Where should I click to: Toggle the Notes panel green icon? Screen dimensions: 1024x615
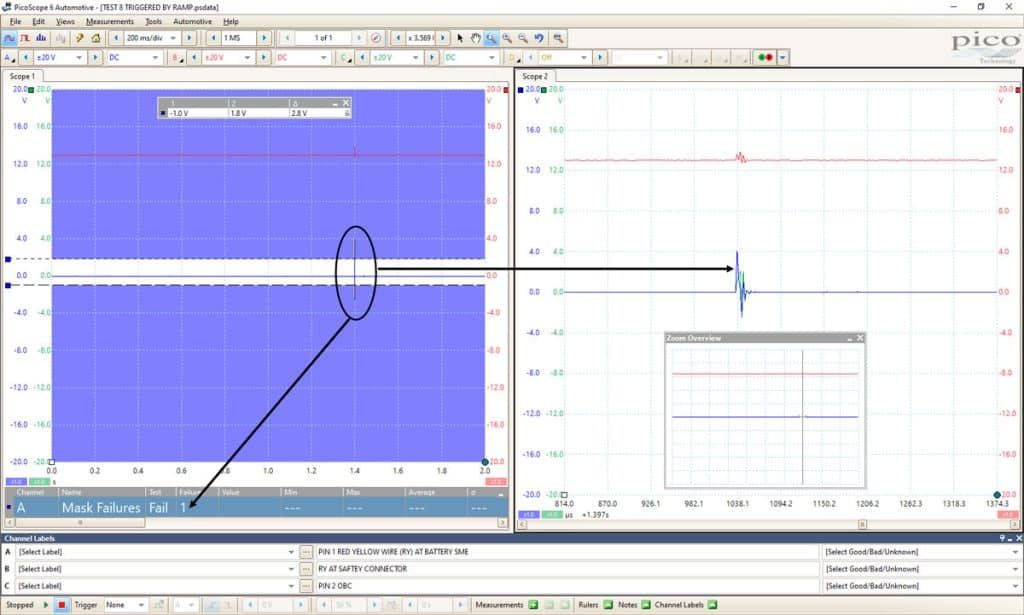[646, 605]
